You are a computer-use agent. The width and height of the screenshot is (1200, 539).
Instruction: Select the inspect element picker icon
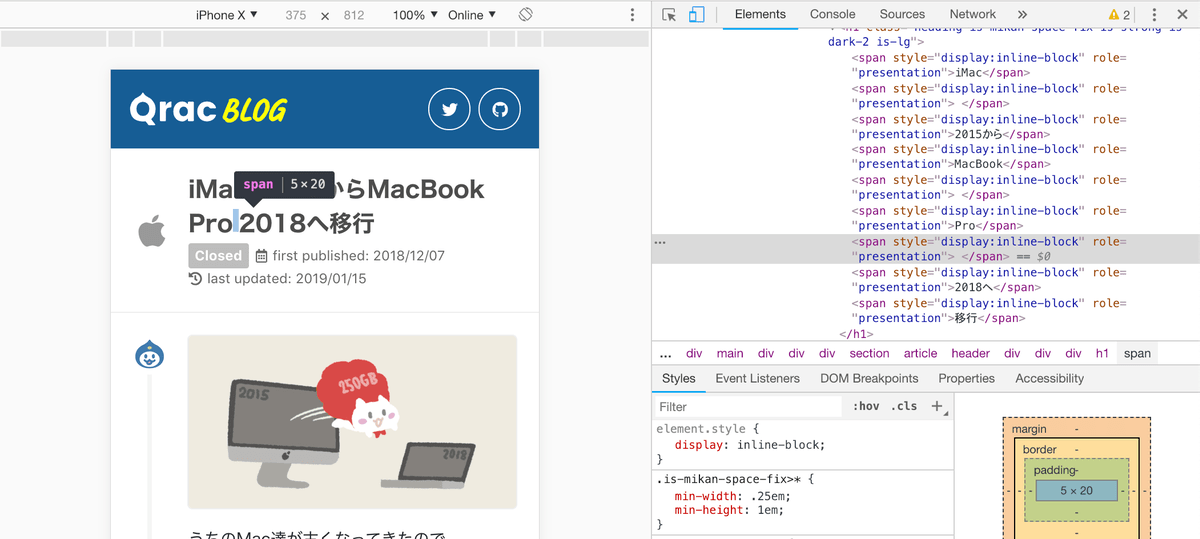coord(670,15)
